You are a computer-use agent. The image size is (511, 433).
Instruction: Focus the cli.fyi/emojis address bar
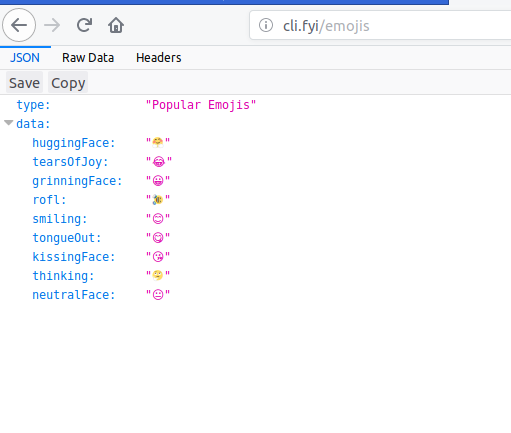point(380,25)
